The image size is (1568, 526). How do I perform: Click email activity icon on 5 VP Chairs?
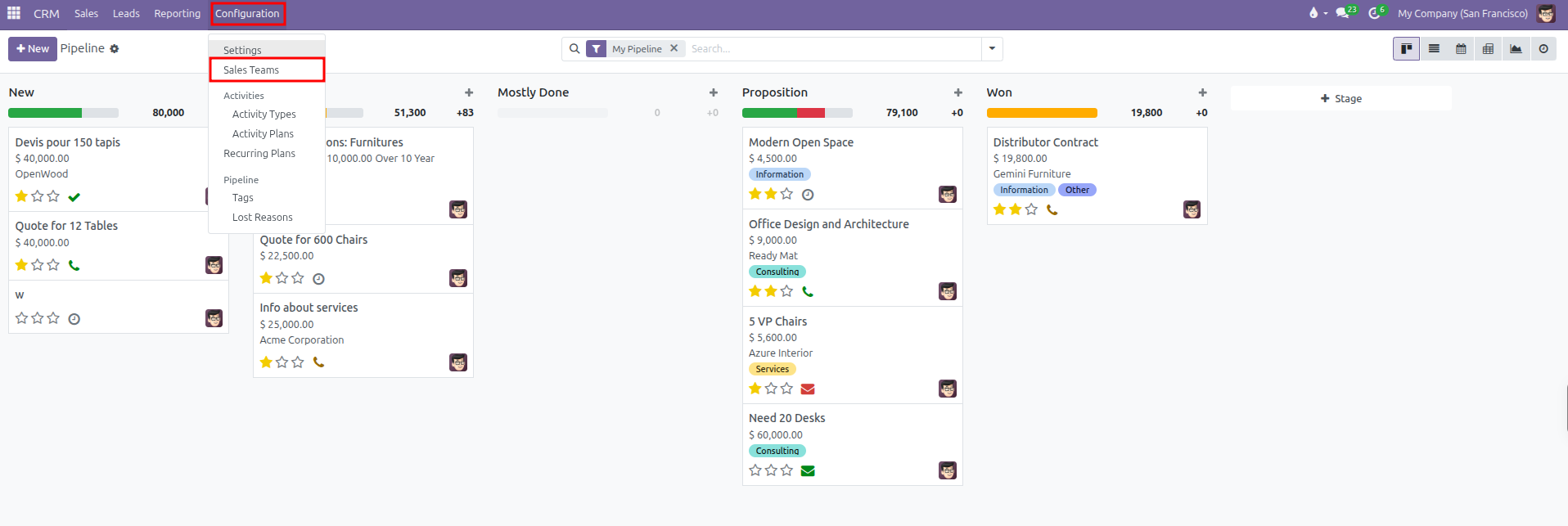pos(807,389)
